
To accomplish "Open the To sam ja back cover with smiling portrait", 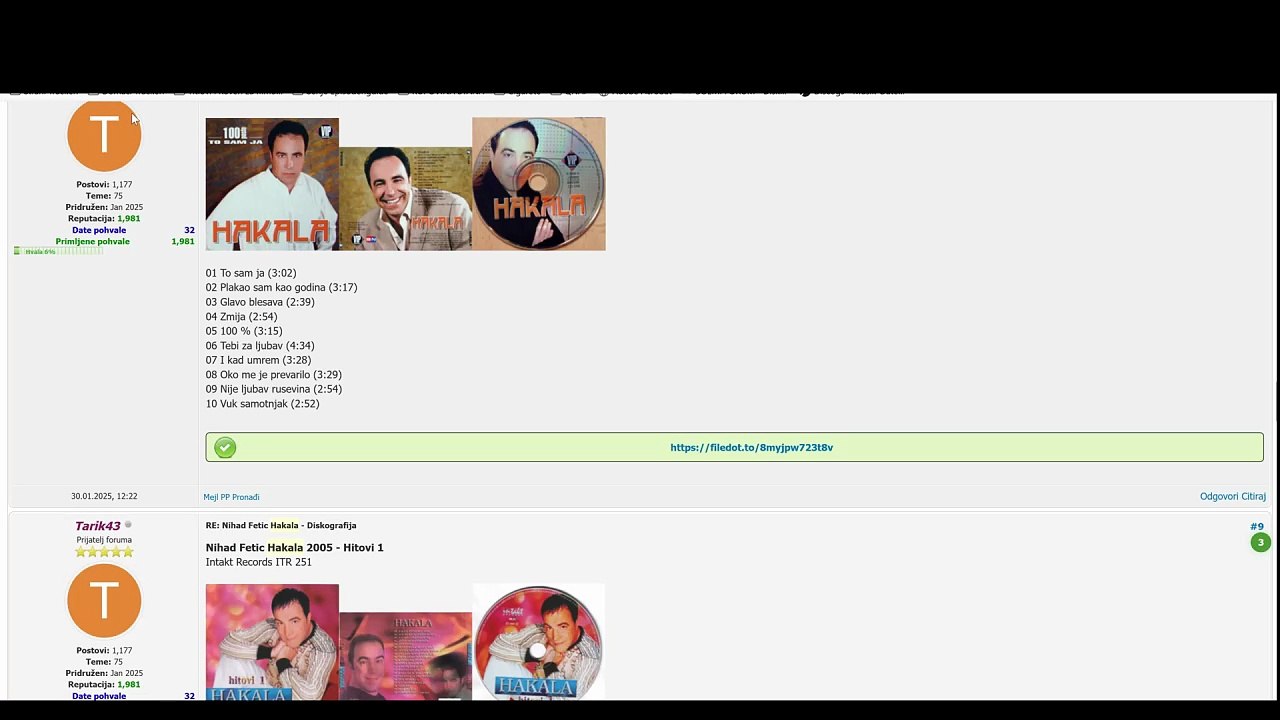I will click(405, 198).
